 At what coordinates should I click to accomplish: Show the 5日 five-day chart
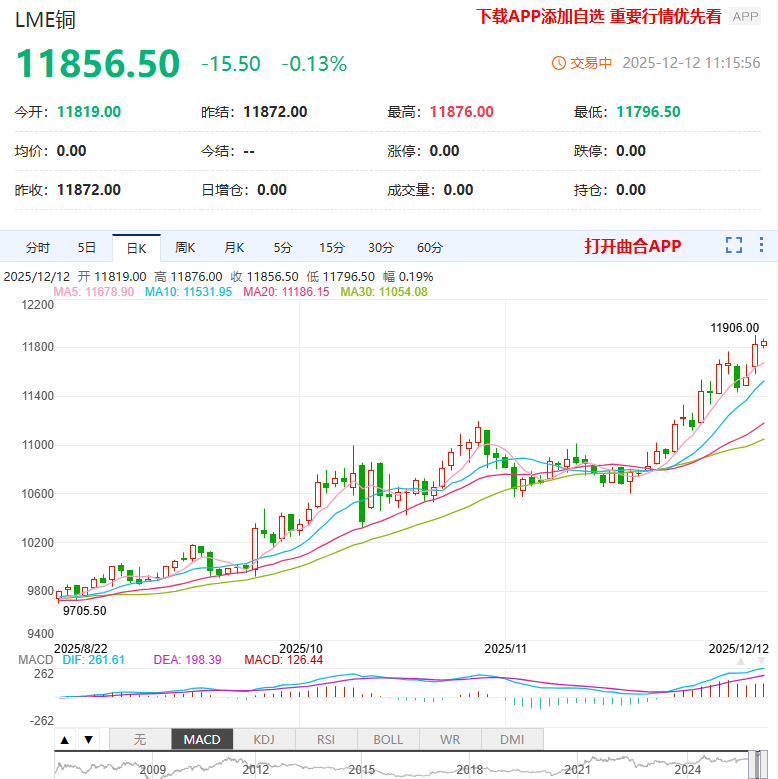[87, 247]
